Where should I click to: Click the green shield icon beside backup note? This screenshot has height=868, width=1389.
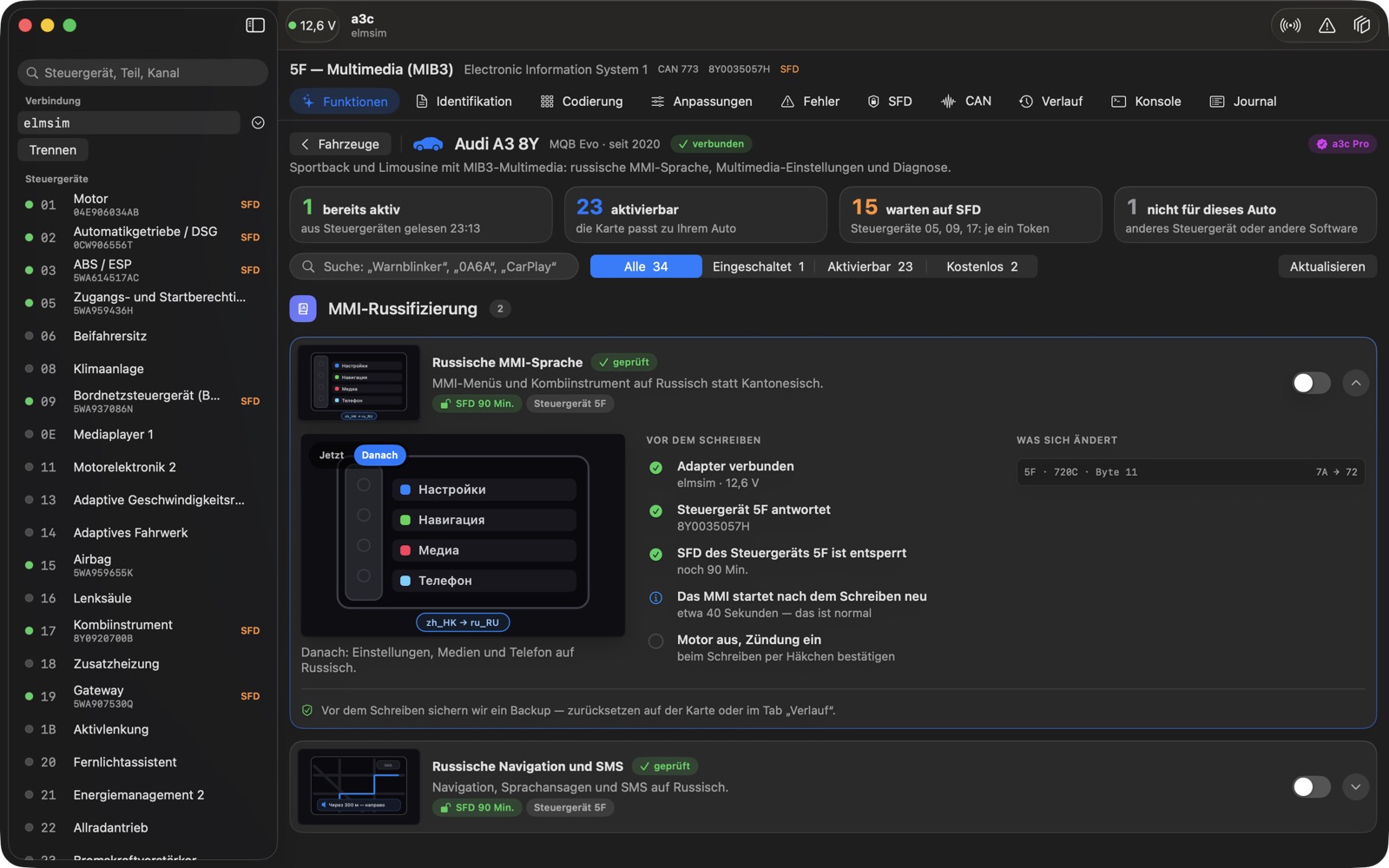tap(307, 710)
